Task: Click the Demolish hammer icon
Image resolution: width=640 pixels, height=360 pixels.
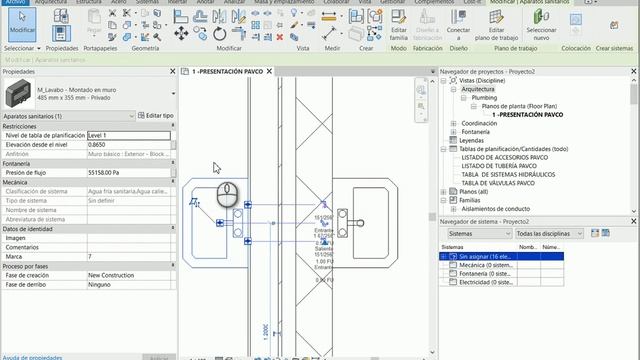Action: tap(157, 38)
